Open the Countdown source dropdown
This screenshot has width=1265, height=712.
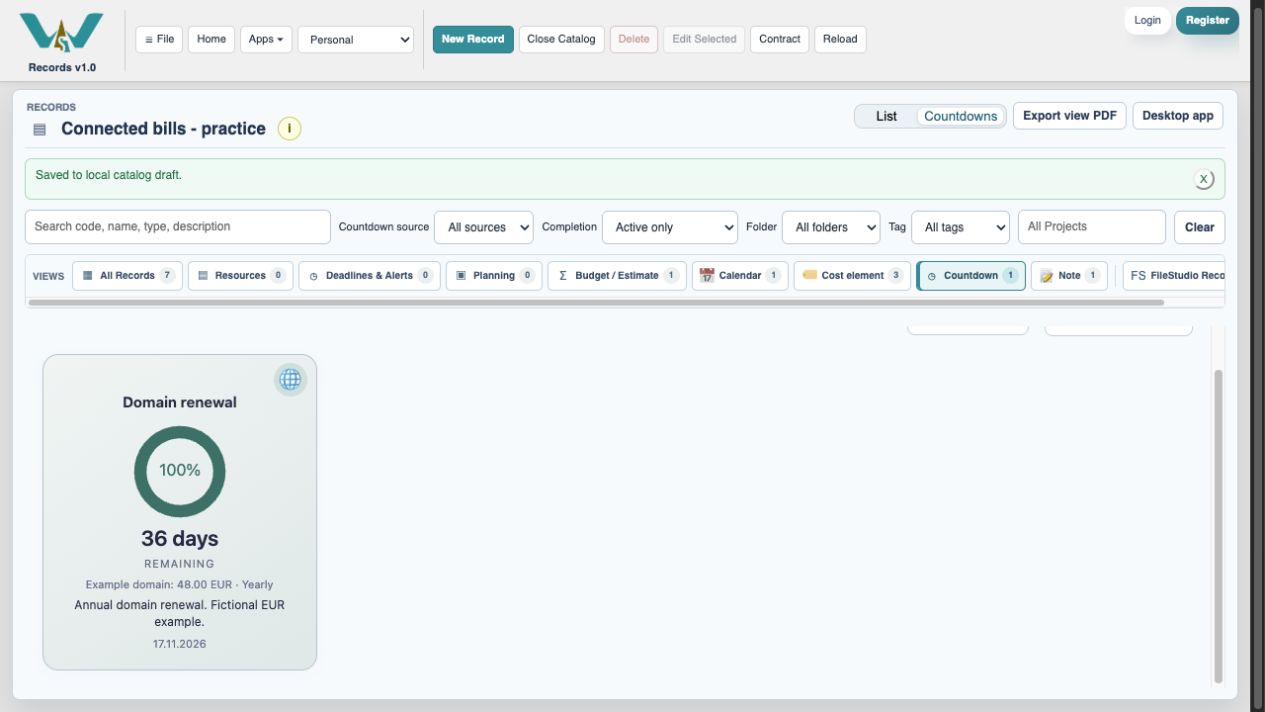coord(484,227)
